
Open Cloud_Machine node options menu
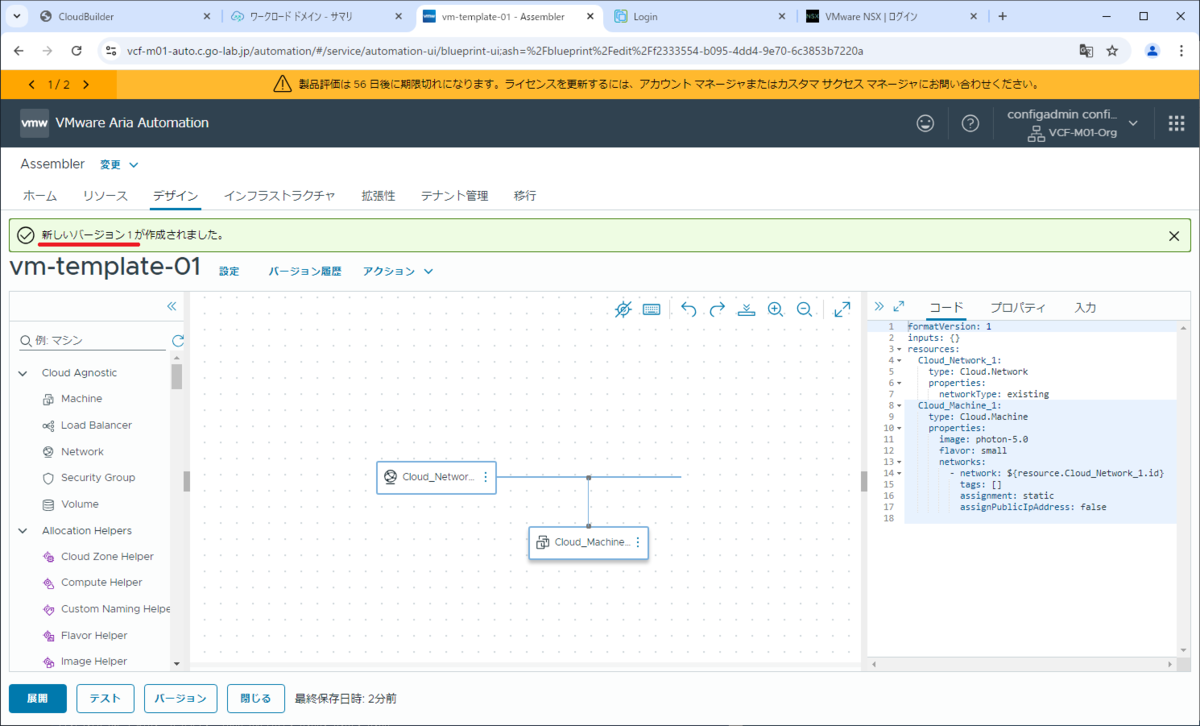(637, 542)
